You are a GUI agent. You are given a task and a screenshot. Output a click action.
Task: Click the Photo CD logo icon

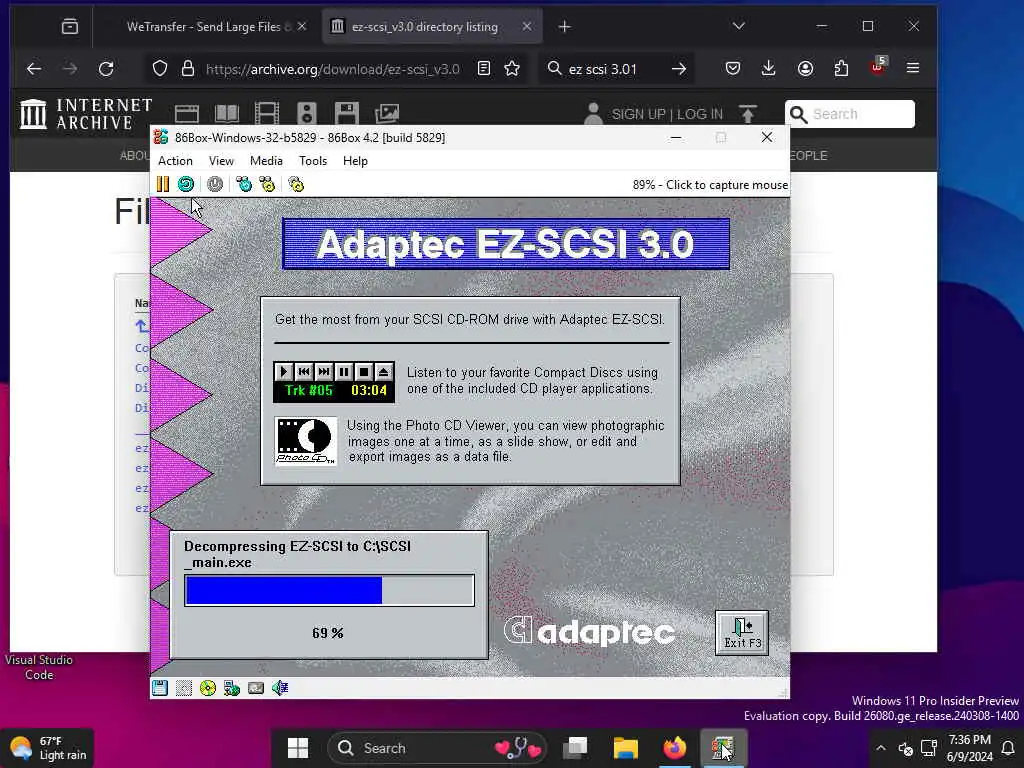tap(306, 441)
